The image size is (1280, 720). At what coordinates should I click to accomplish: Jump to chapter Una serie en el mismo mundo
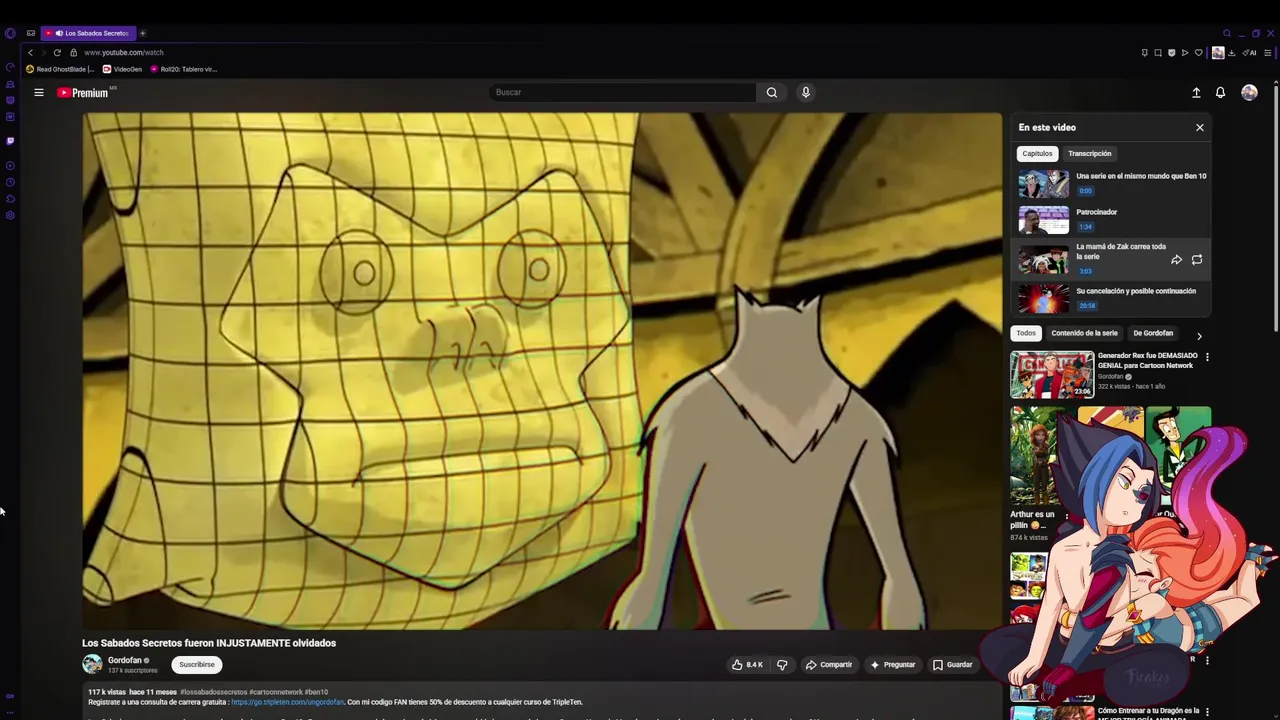[1112, 183]
